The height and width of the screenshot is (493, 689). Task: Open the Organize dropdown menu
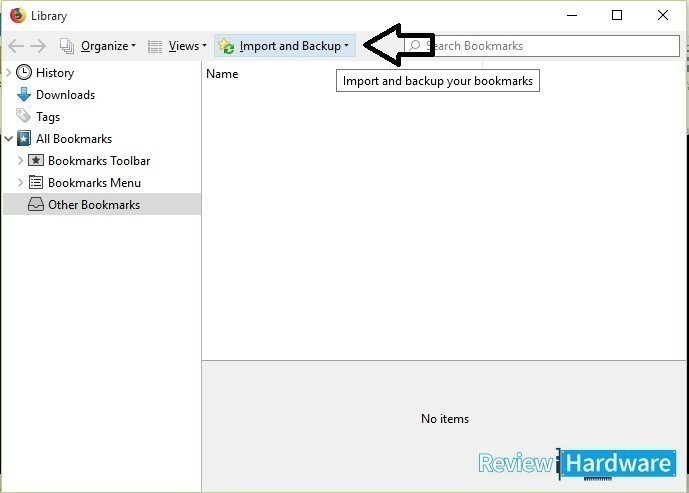click(x=109, y=46)
